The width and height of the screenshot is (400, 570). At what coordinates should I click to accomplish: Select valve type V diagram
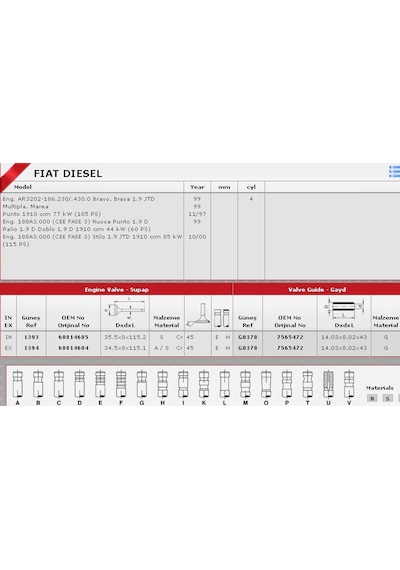tap(349, 385)
